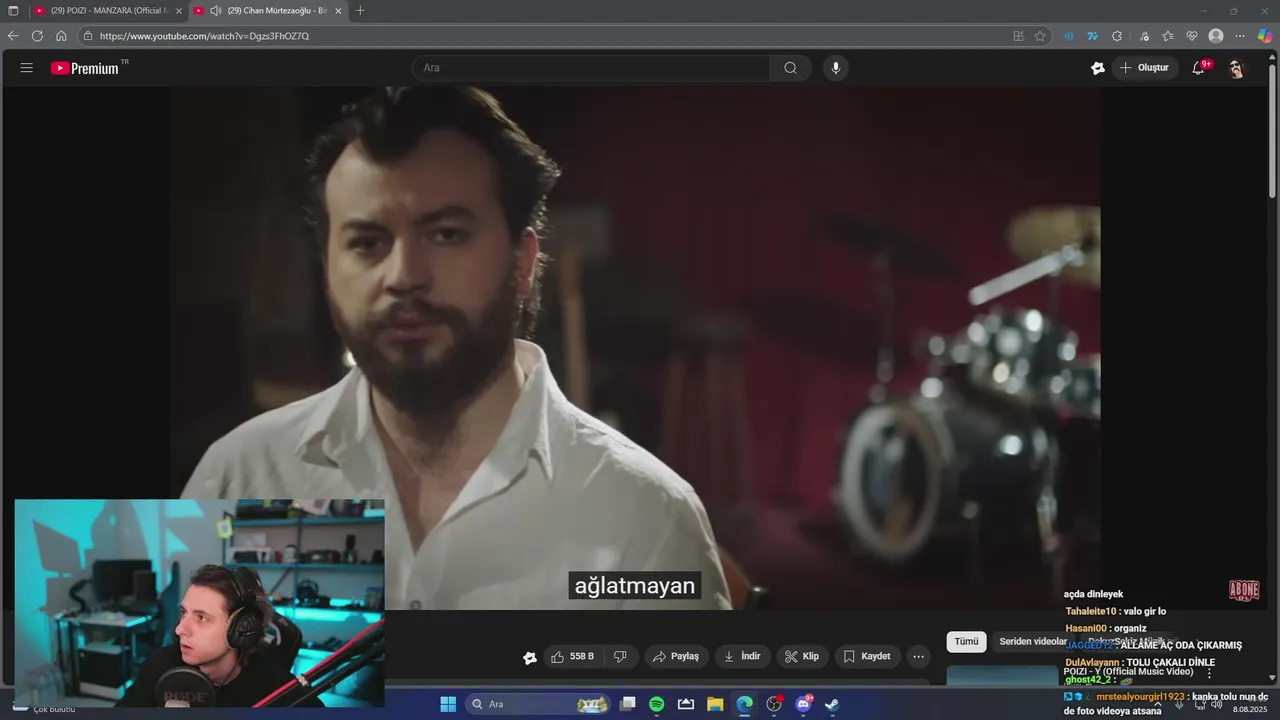Click the Kaydet save button
This screenshot has width=1280, height=720.
[867, 657]
